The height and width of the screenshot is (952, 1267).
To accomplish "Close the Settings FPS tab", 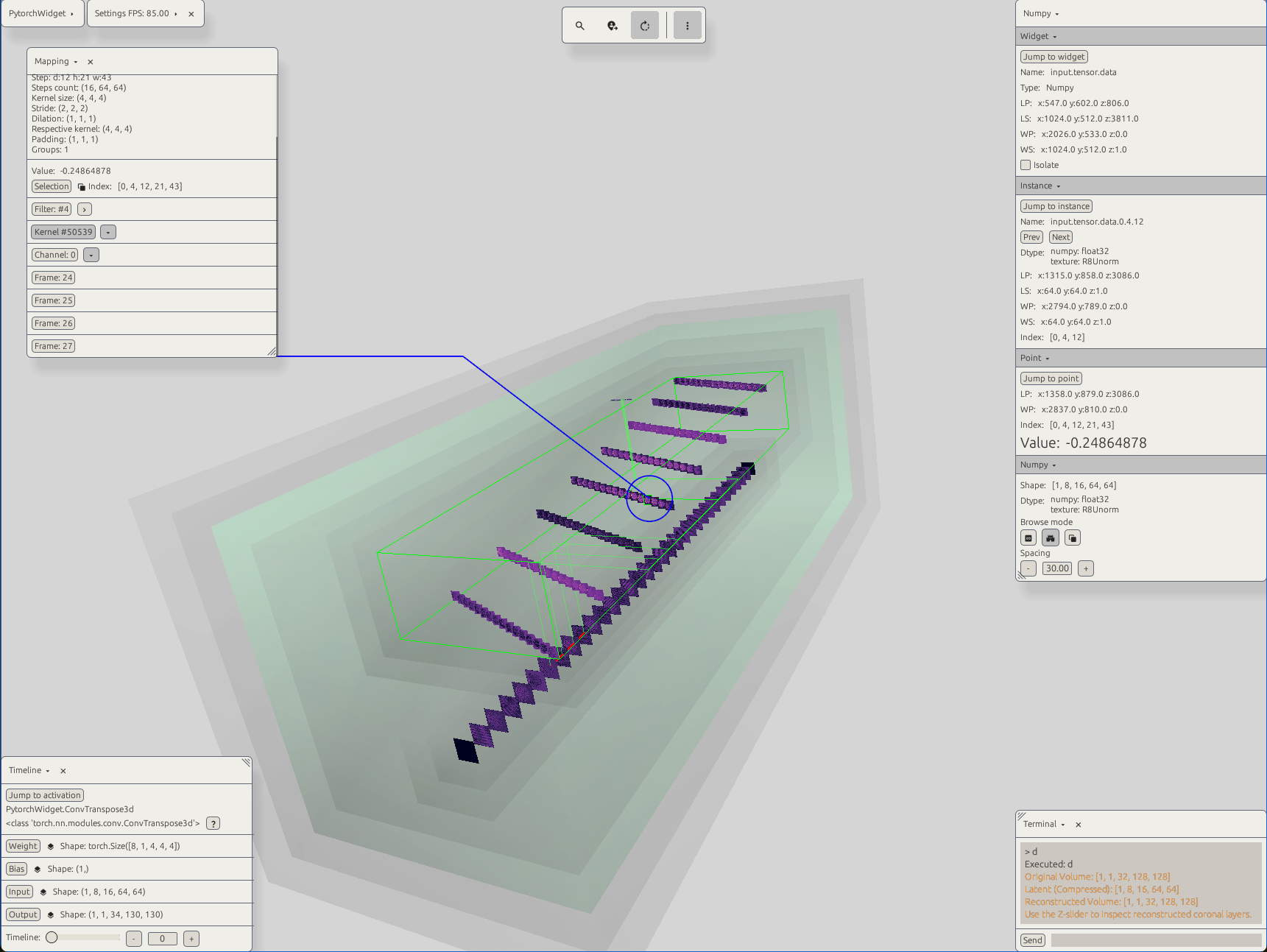I will point(191,14).
